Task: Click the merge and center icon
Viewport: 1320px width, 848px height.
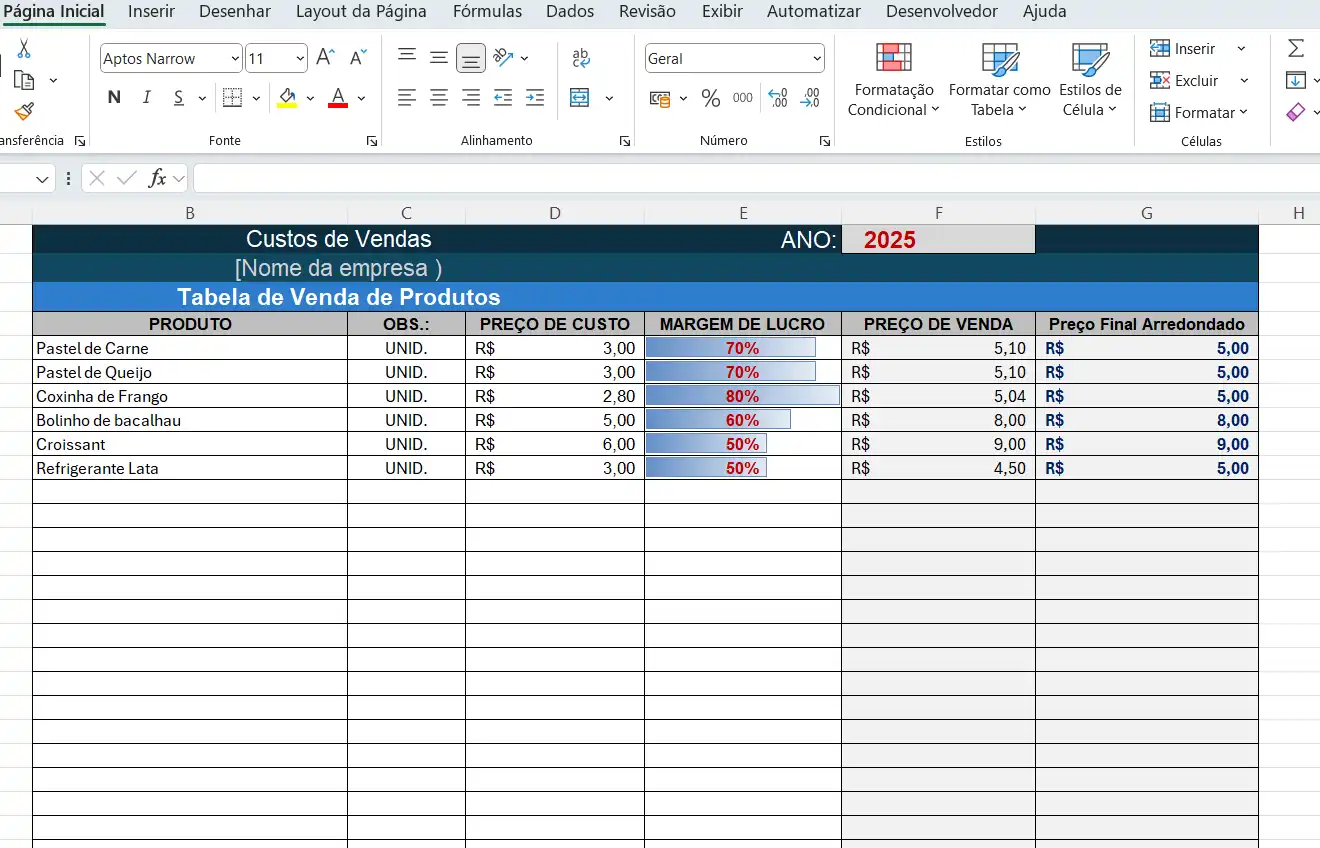Action: (580, 98)
